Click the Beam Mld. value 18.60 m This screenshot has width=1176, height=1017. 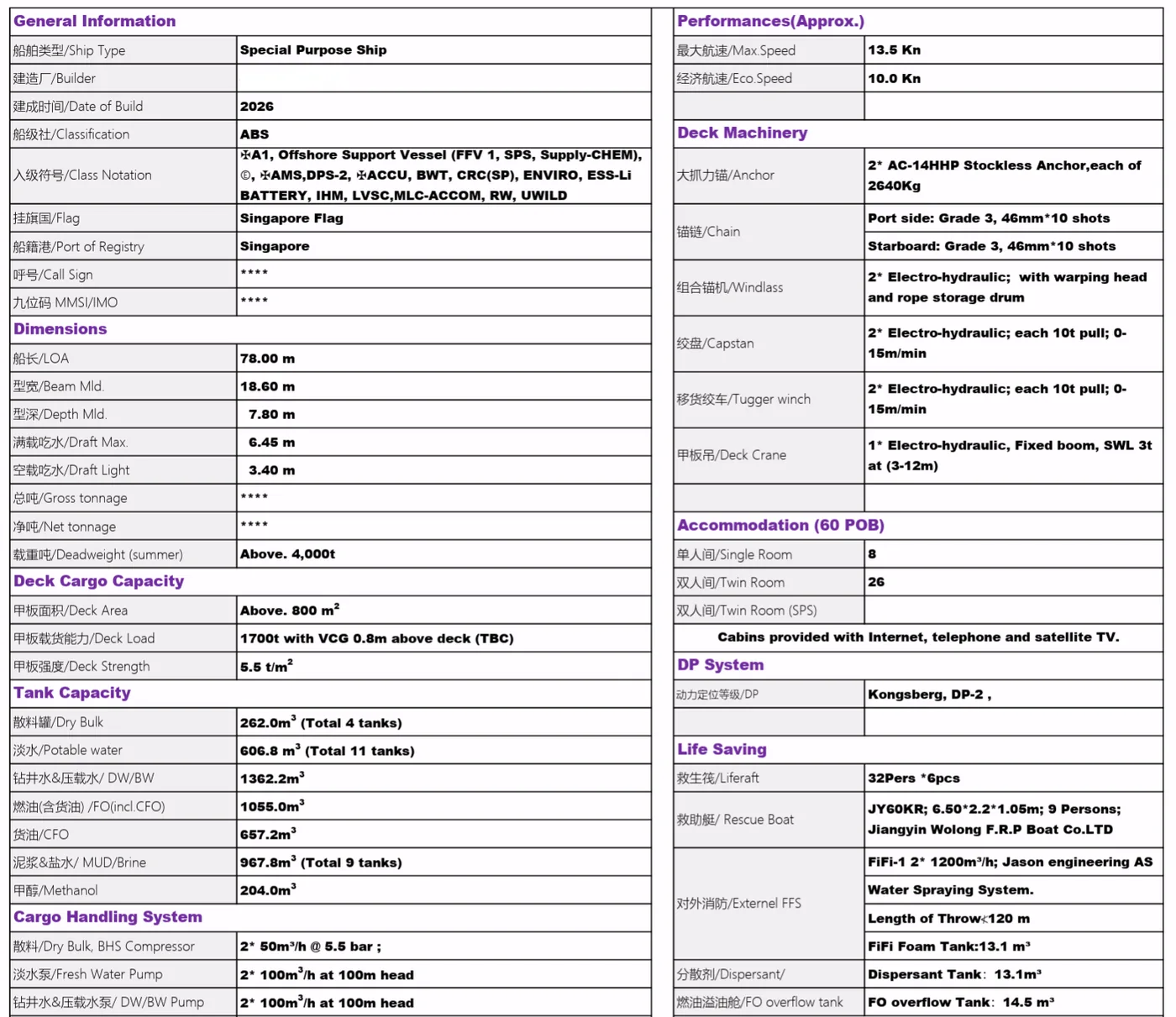point(267,386)
